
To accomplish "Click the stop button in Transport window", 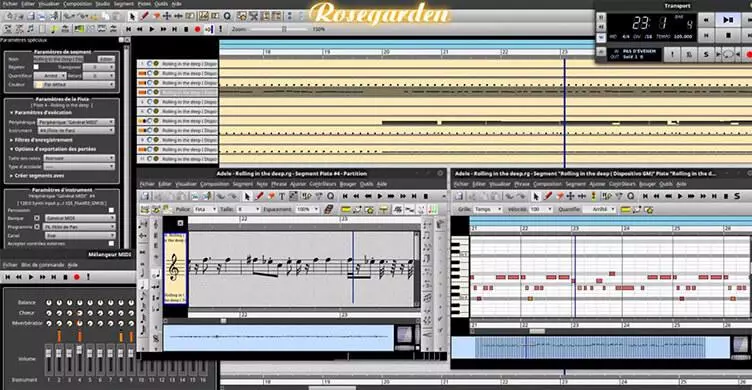I will coord(728,35).
